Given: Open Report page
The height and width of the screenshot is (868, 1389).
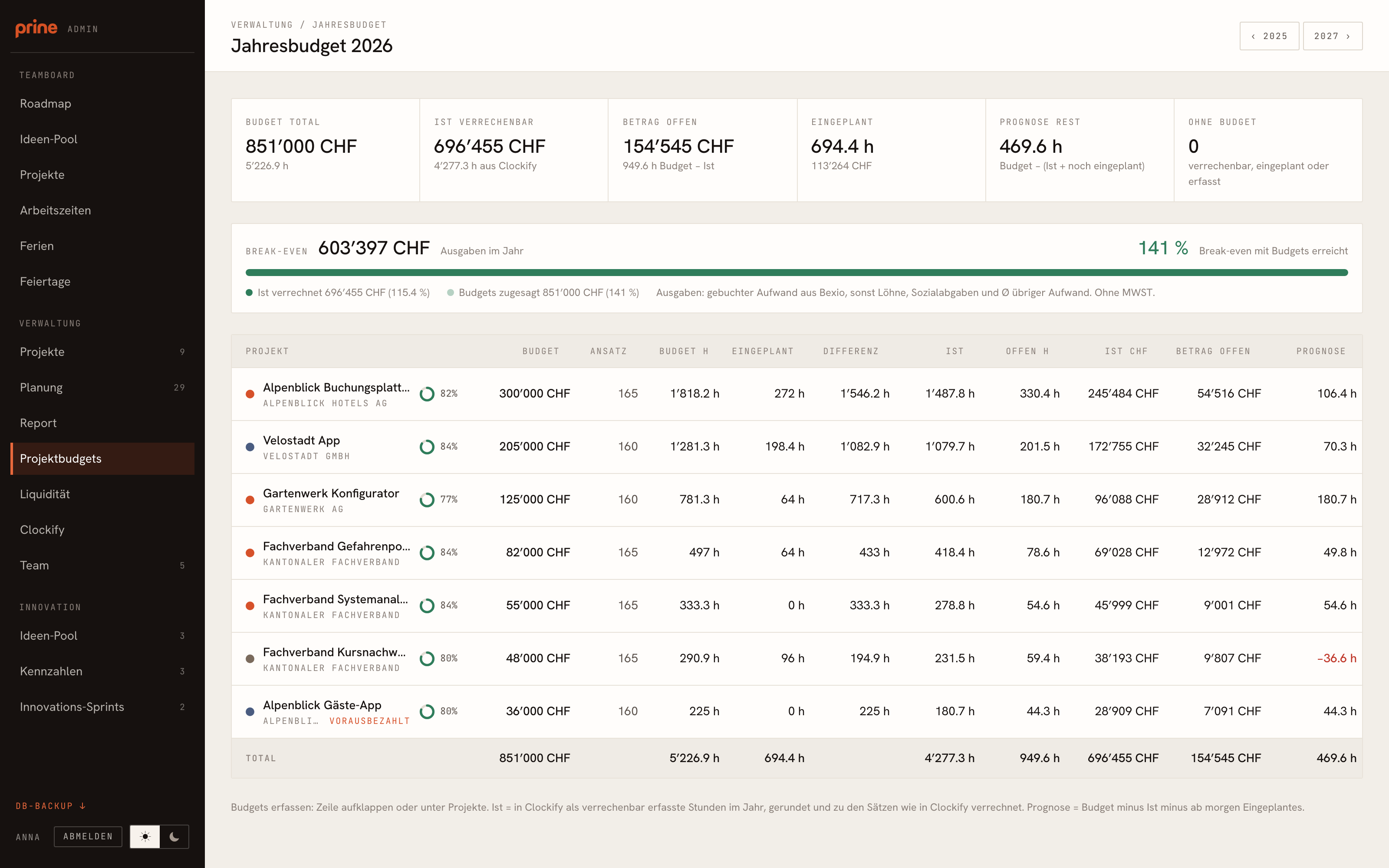Looking at the screenshot, I should (102, 423).
